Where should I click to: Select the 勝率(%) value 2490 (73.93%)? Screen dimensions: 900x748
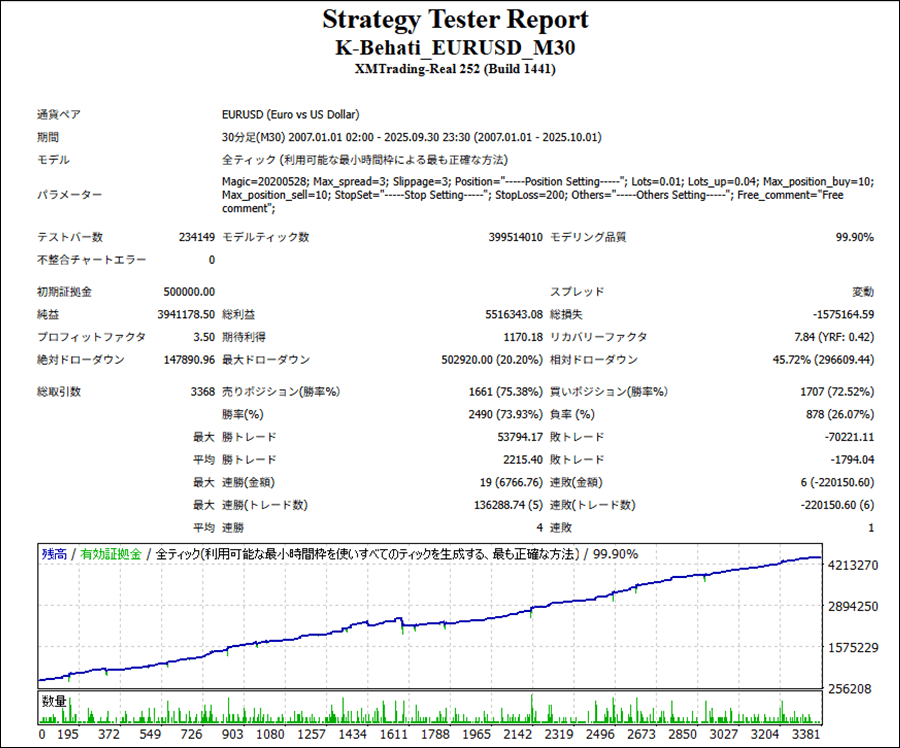[501, 414]
